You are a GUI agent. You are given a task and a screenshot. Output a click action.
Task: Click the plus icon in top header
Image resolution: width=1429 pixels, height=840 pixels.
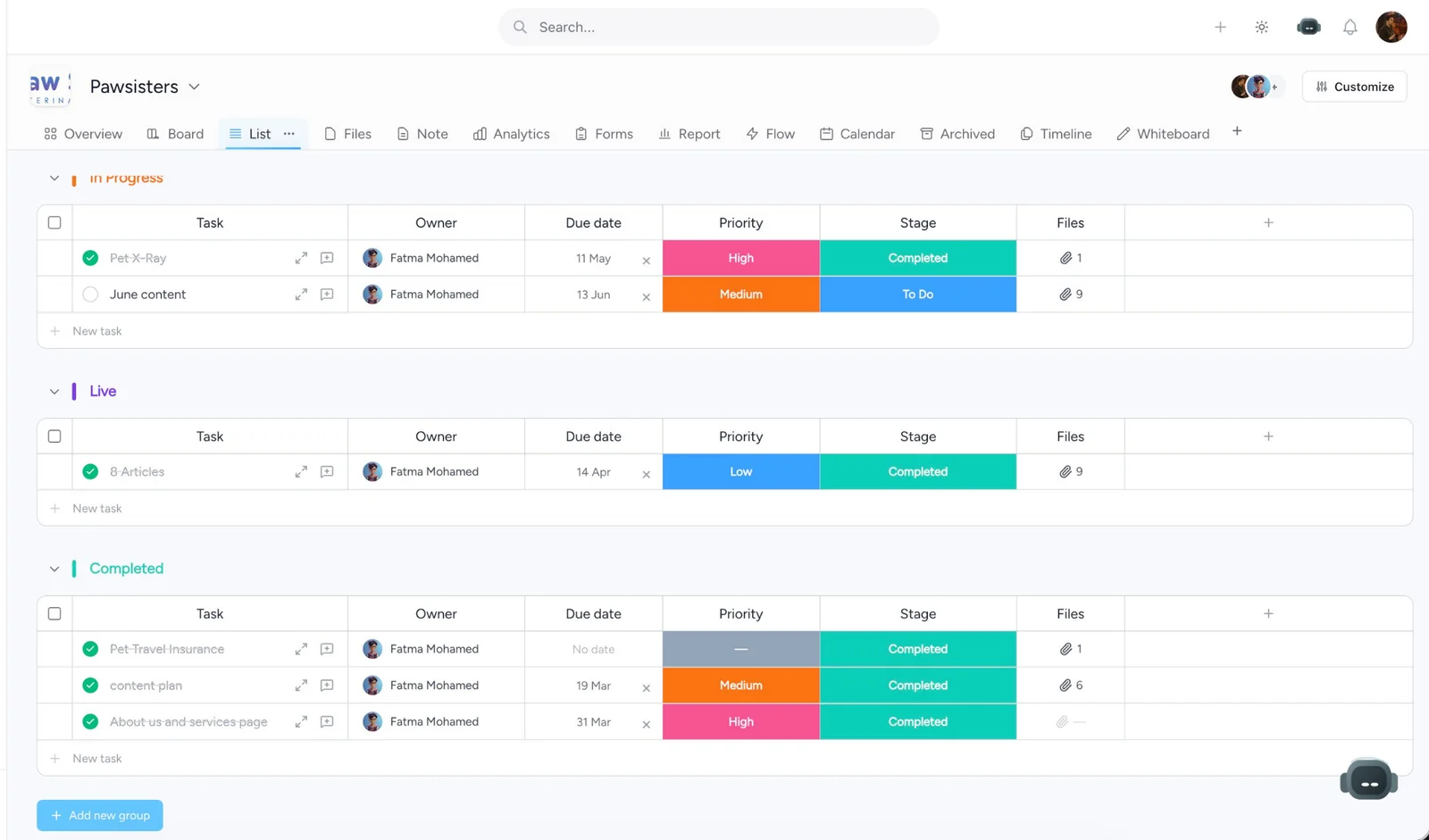point(1220,27)
